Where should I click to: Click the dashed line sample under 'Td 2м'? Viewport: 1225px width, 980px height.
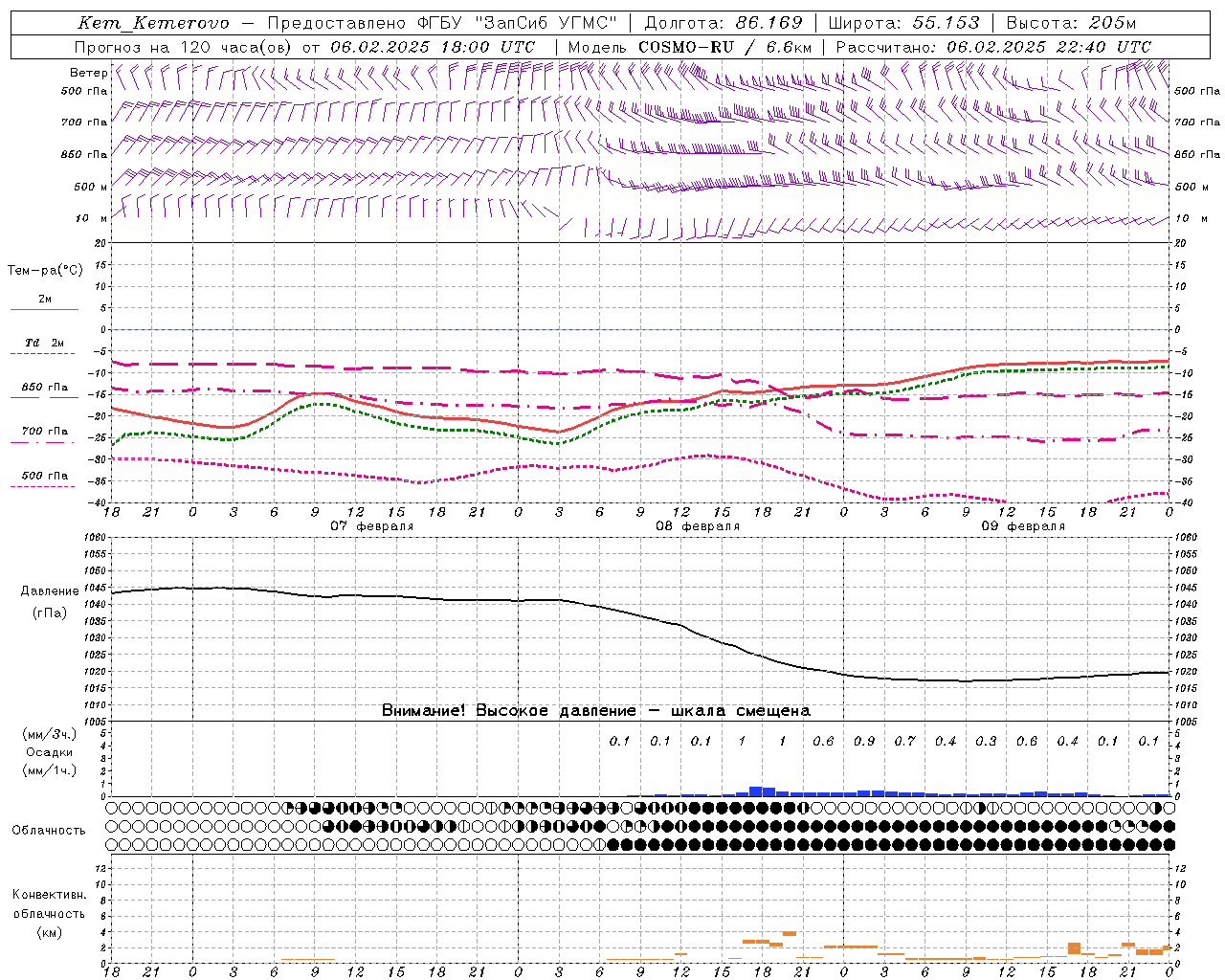coord(43,354)
